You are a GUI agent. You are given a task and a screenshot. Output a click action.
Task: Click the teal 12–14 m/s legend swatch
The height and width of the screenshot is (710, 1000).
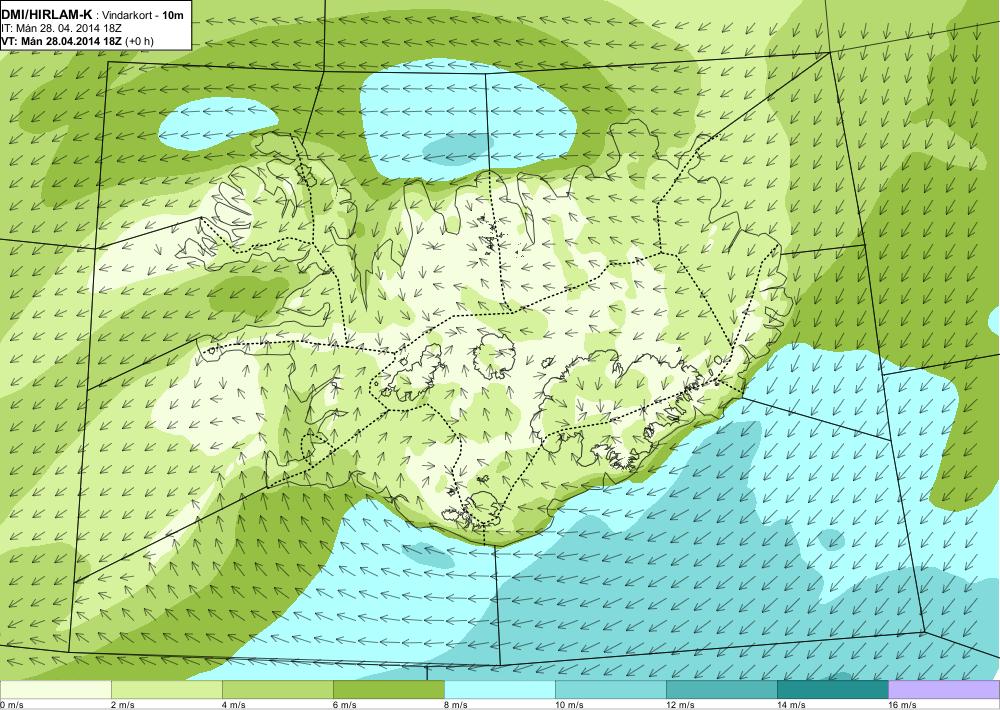721,690
